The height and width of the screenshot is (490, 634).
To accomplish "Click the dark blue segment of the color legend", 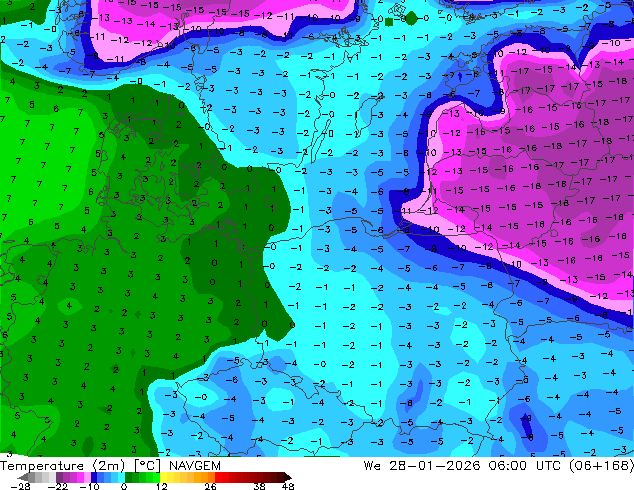I will click(x=94, y=477).
